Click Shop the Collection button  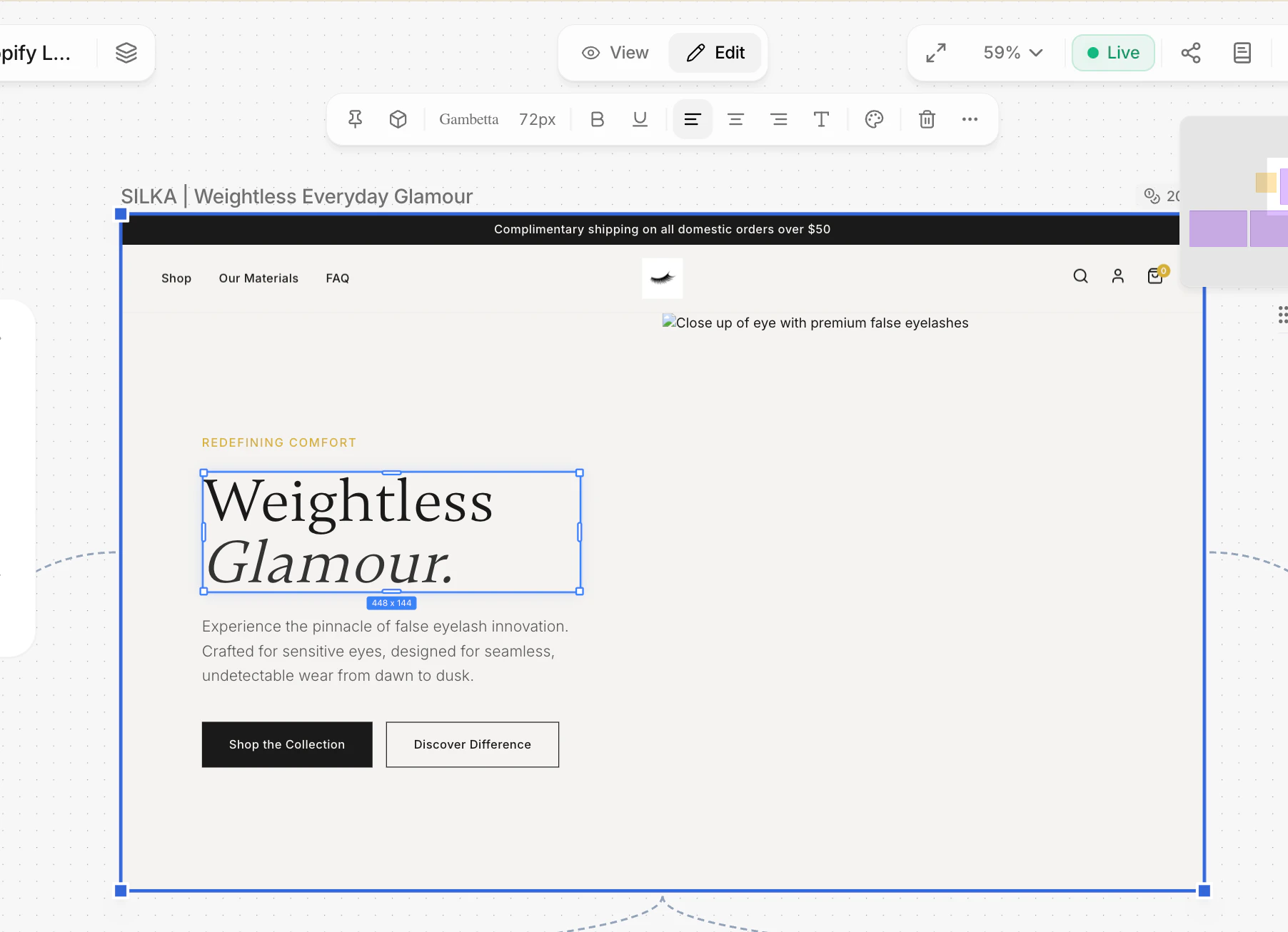click(x=287, y=744)
